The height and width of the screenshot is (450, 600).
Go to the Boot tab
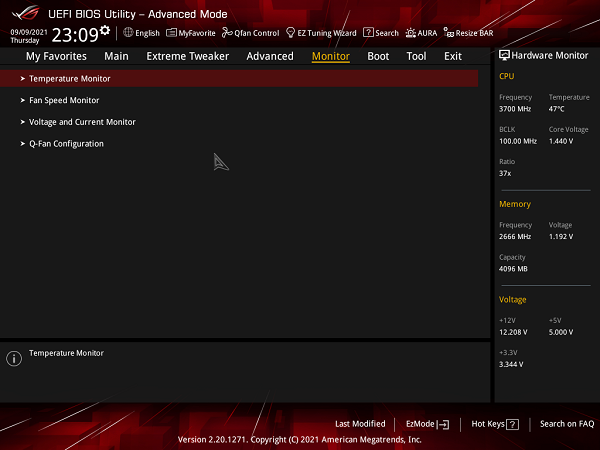tap(378, 57)
